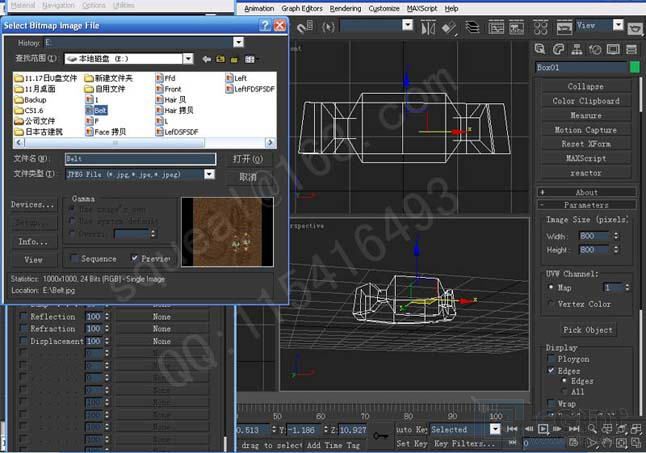Create new folder in file dialog
Screen dimensions: 646x453
(234, 60)
